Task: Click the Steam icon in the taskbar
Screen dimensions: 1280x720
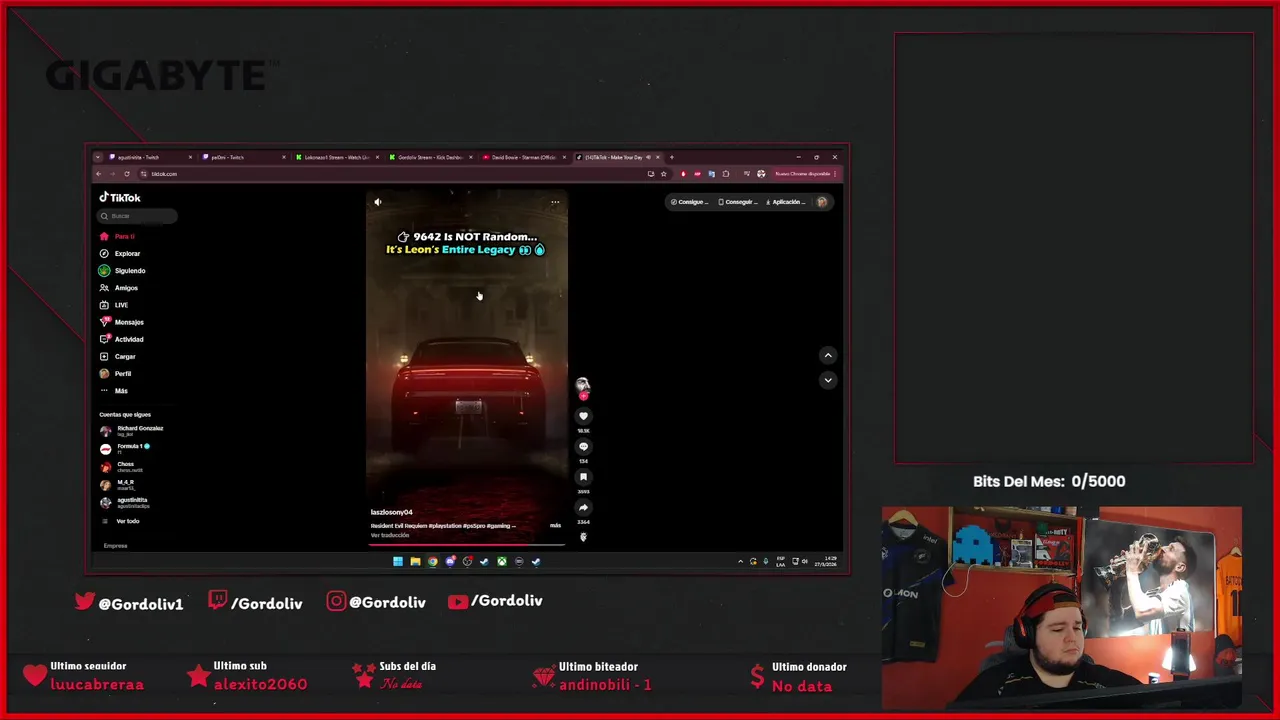Action: 484,562
